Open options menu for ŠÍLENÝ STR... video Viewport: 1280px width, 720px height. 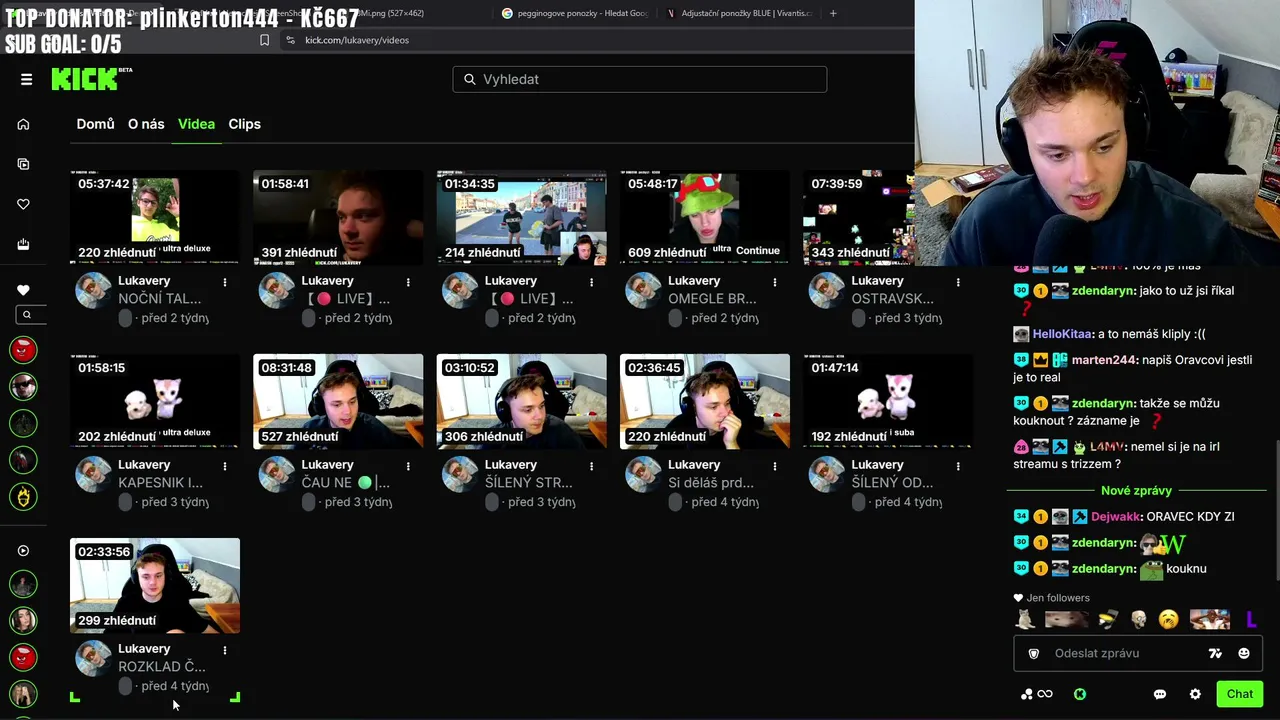coord(591,466)
